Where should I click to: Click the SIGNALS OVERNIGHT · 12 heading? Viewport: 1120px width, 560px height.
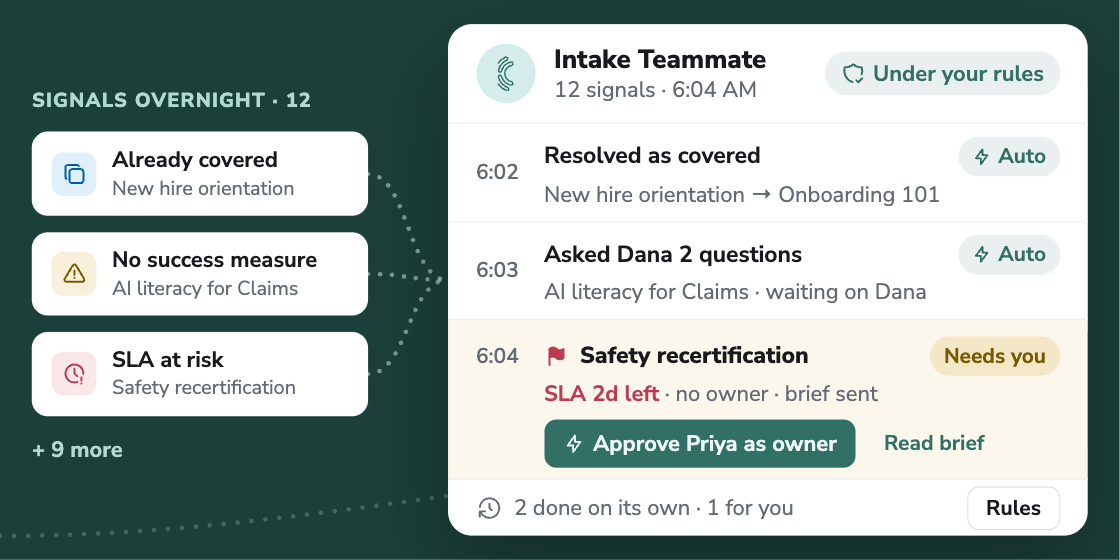(171, 100)
